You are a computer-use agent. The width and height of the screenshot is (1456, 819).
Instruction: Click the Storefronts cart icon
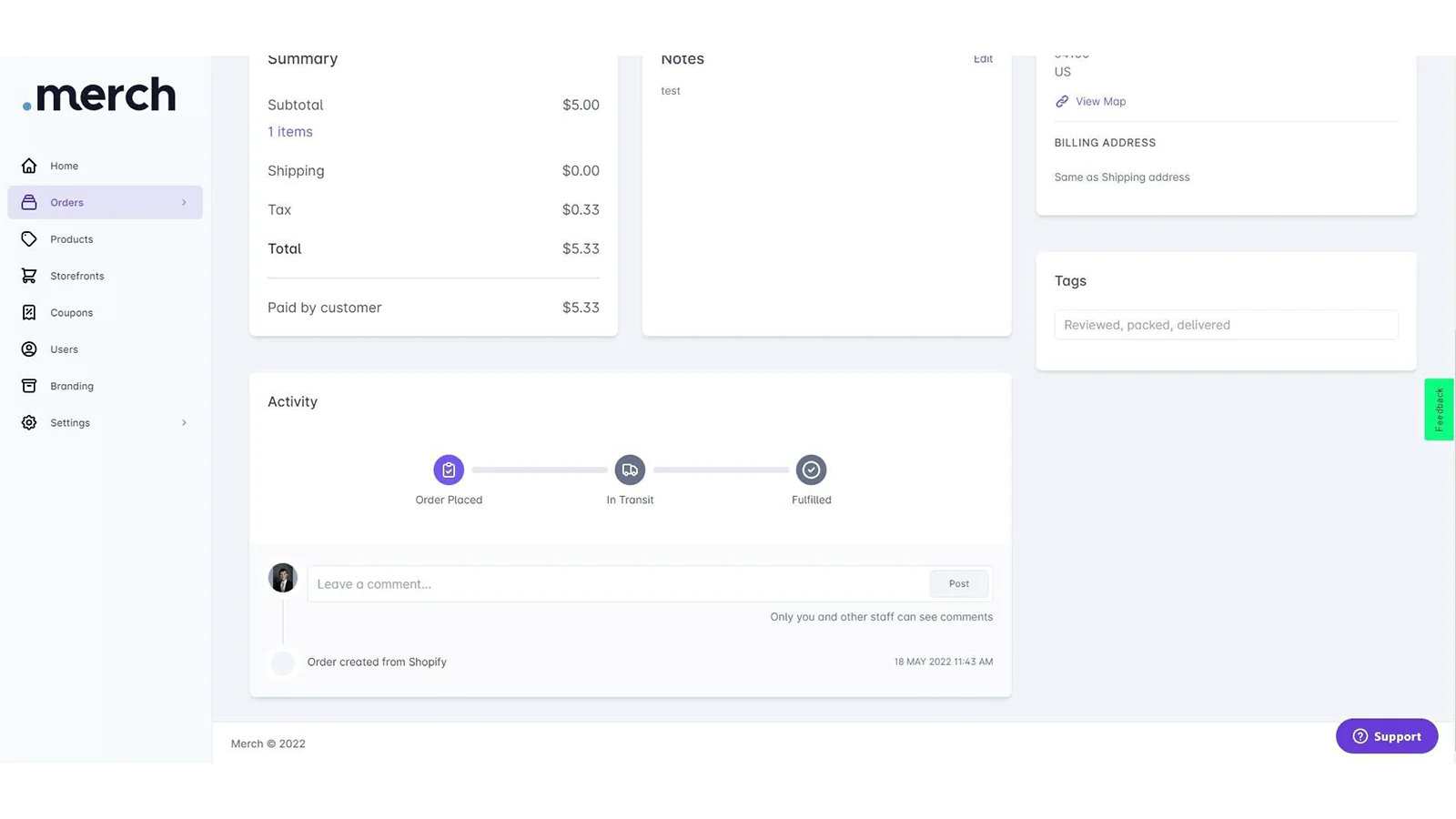click(29, 276)
